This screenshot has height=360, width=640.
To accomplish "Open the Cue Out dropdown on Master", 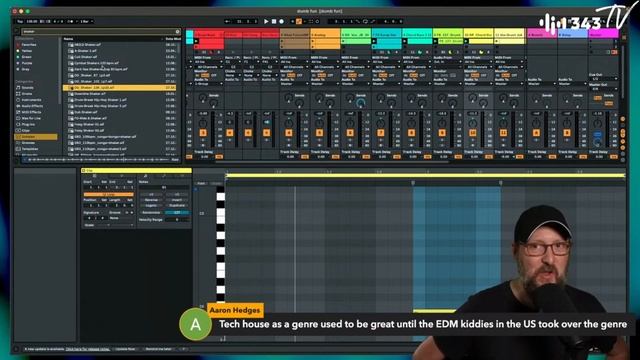I will click(603, 79).
